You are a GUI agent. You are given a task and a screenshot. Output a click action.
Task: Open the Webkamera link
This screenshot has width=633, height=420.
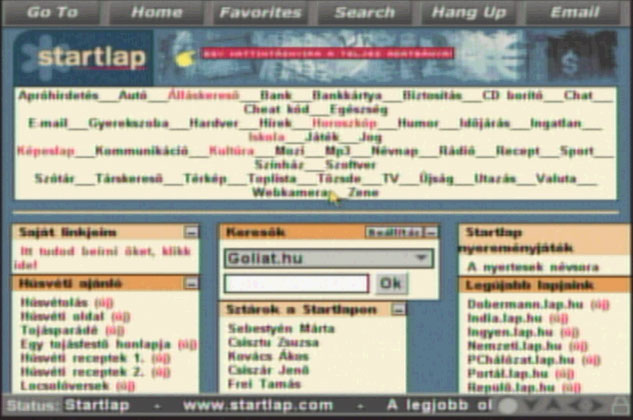click(292, 193)
